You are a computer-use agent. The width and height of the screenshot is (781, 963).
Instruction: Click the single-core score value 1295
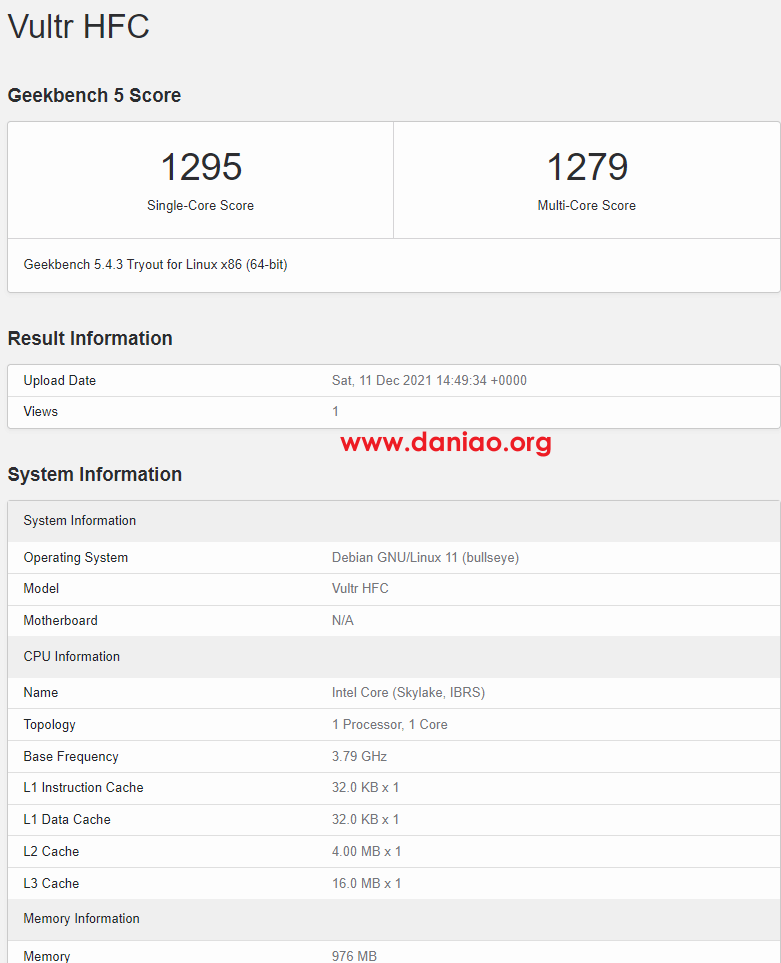click(x=201, y=166)
